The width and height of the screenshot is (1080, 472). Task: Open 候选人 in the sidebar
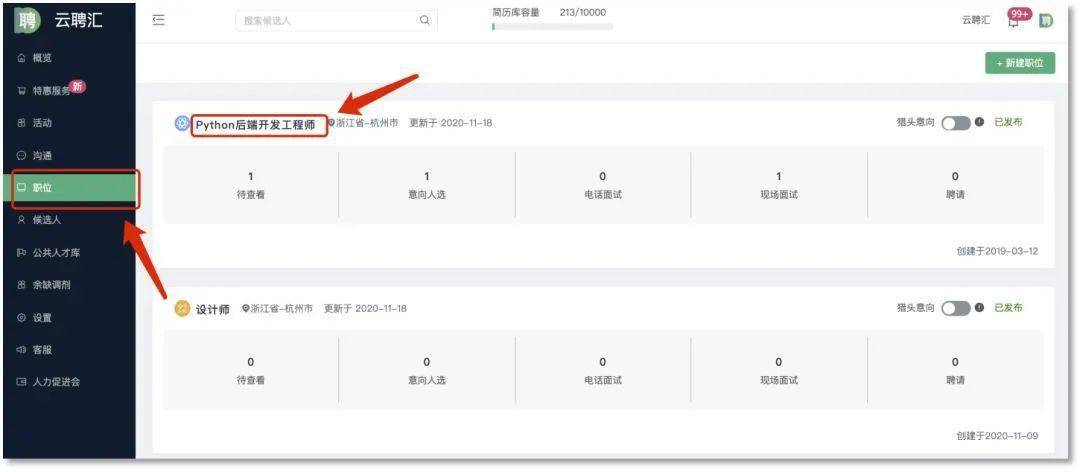[x=46, y=220]
